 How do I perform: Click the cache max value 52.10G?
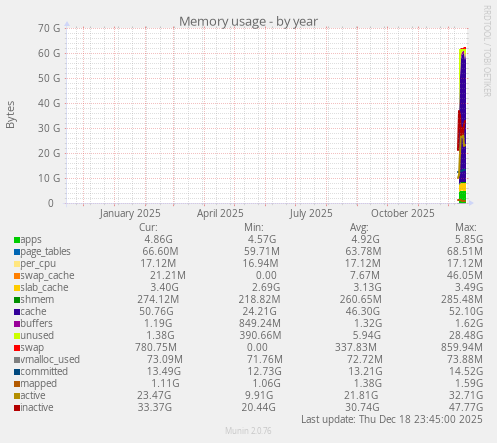[x=466, y=312]
